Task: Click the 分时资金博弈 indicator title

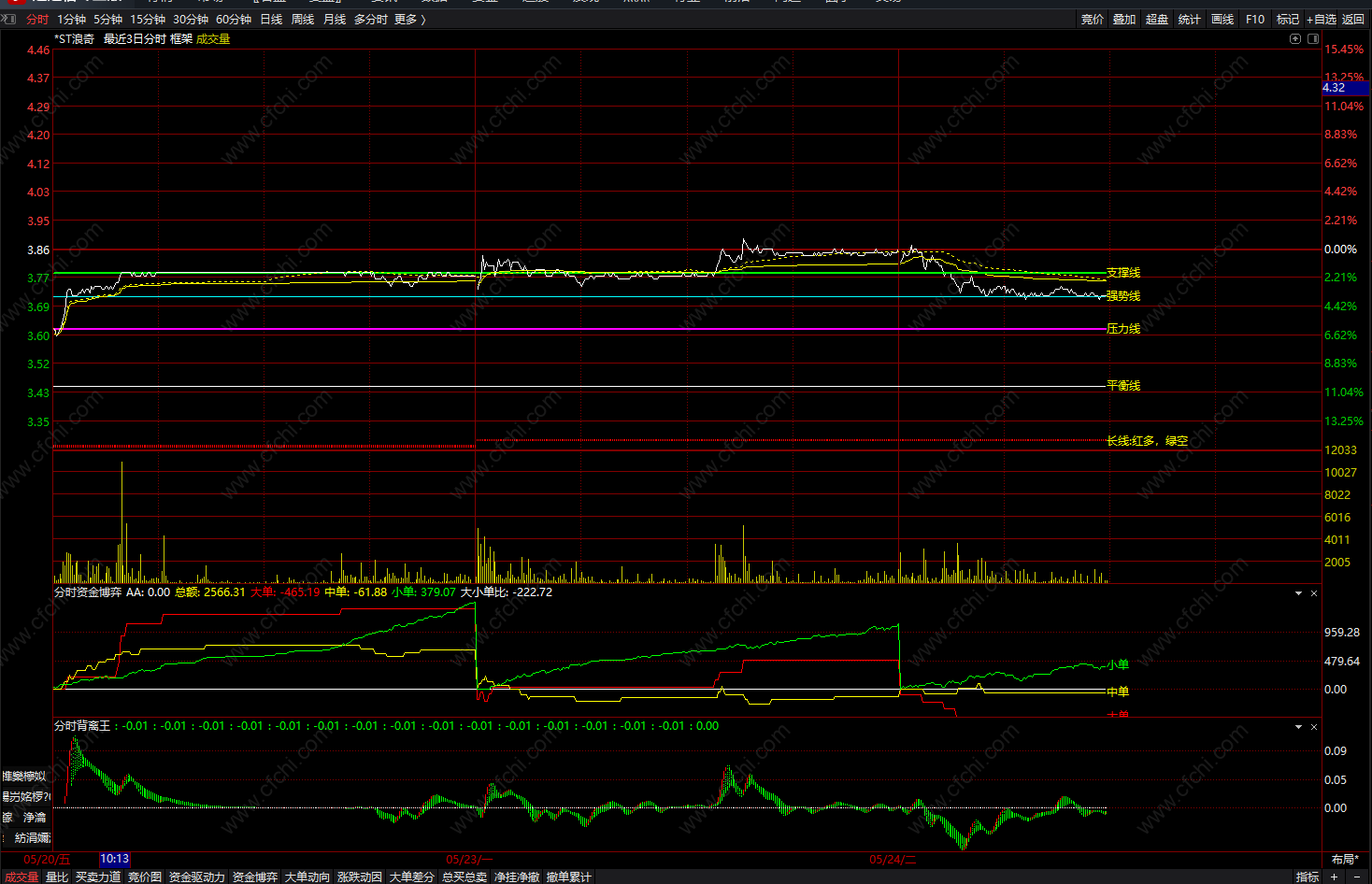Action: [x=88, y=592]
